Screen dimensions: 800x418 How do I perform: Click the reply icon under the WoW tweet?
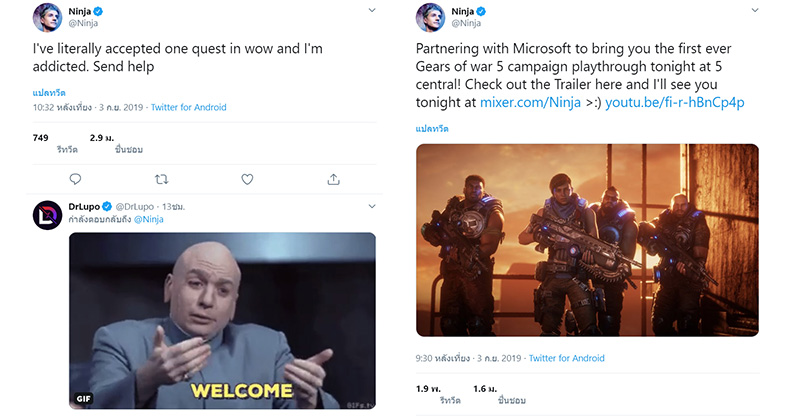75,179
